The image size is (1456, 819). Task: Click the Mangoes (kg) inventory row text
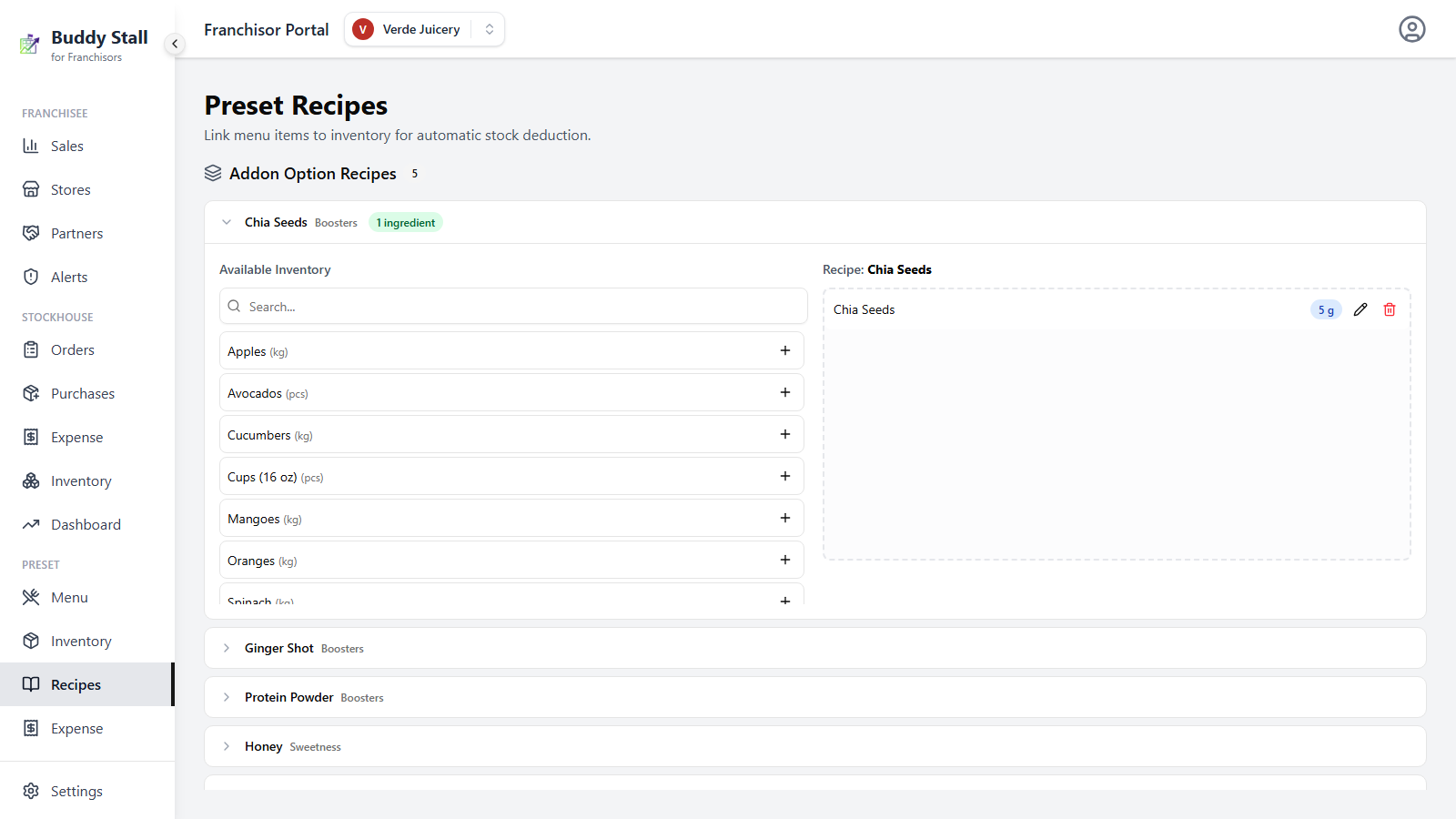tap(265, 519)
